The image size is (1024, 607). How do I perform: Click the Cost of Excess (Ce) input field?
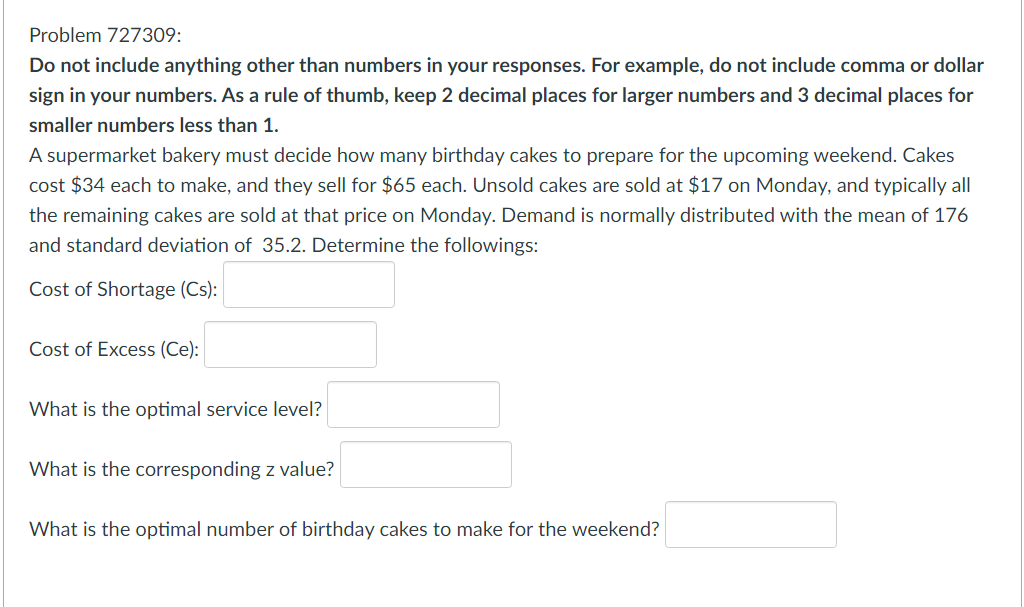291,345
